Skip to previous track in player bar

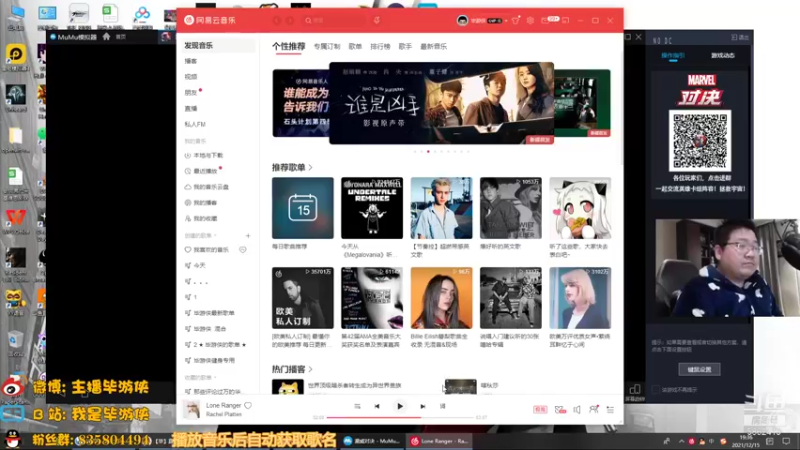click(377, 406)
